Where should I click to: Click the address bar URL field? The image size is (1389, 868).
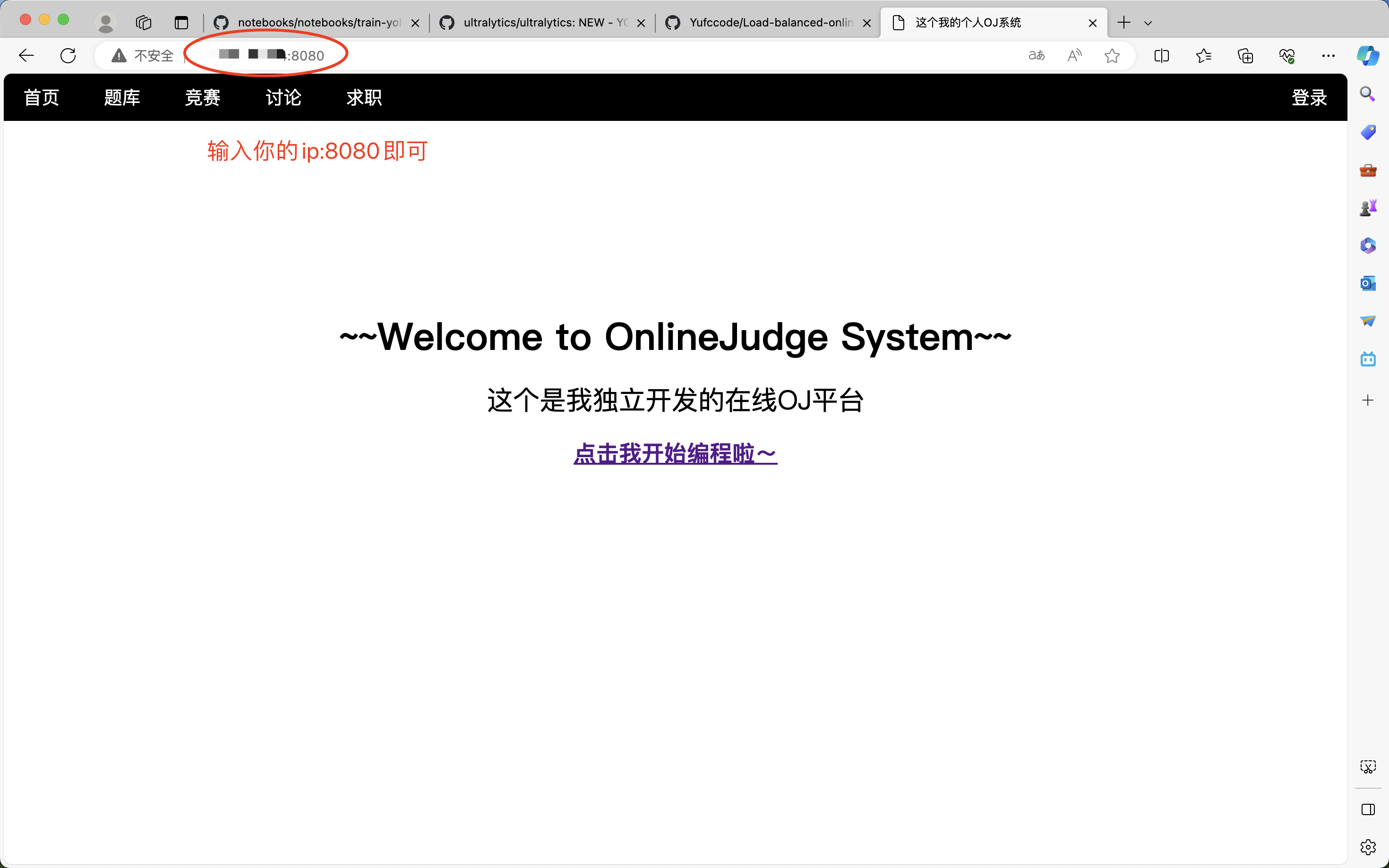(x=574, y=56)
